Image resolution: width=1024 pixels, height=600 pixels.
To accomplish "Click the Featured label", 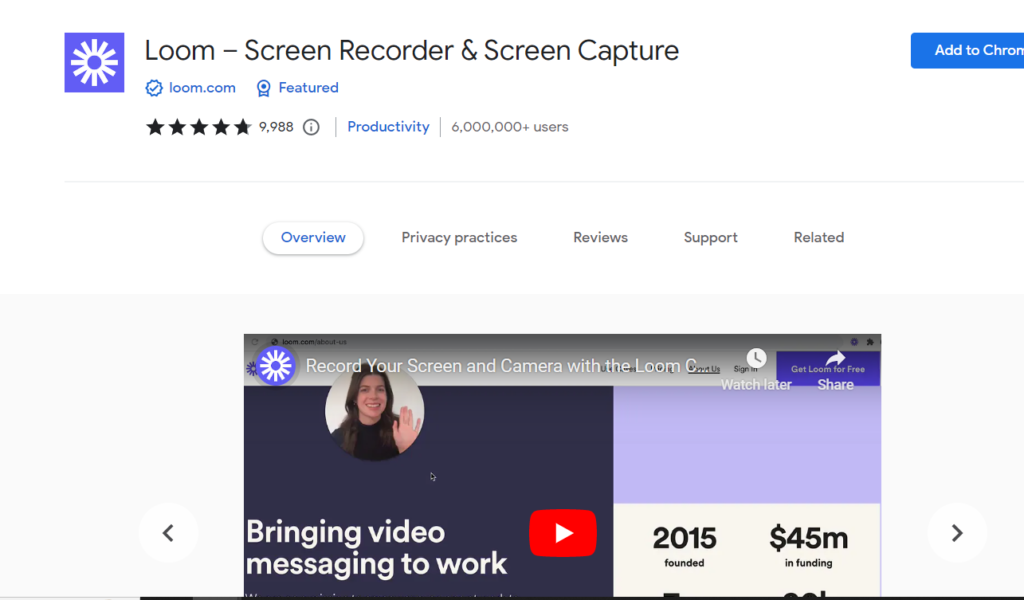I will pos(308,87).
